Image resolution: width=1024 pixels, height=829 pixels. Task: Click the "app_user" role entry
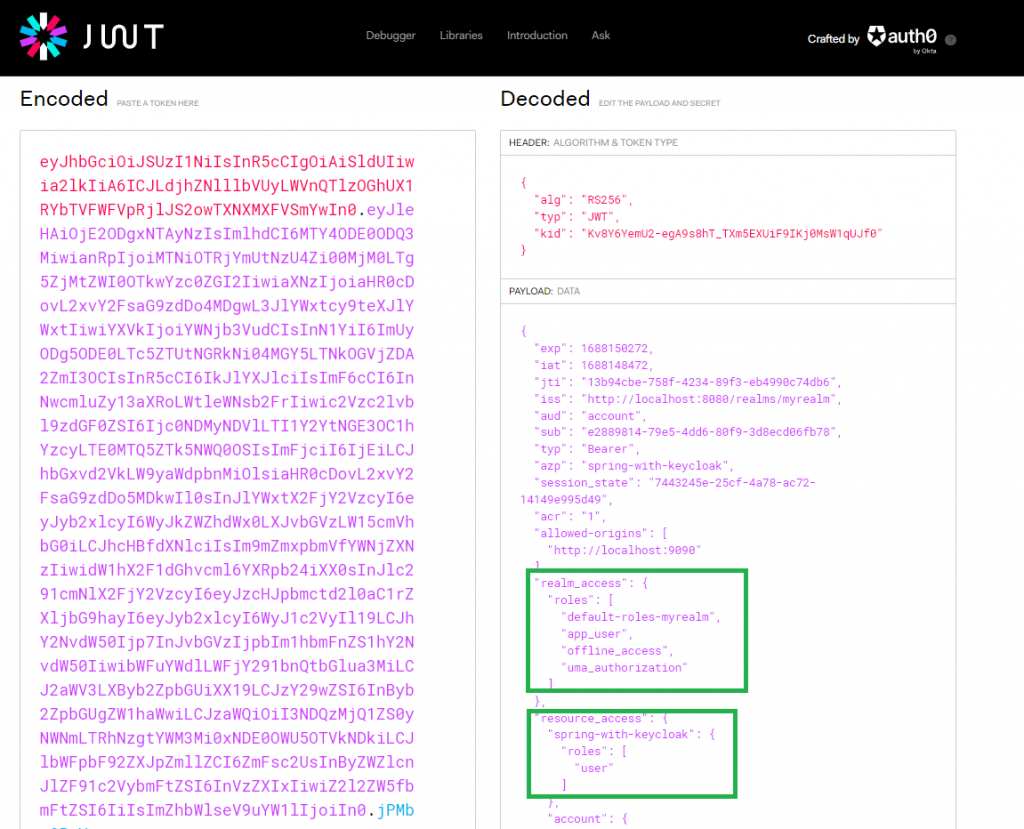click(x=593, y=634)
